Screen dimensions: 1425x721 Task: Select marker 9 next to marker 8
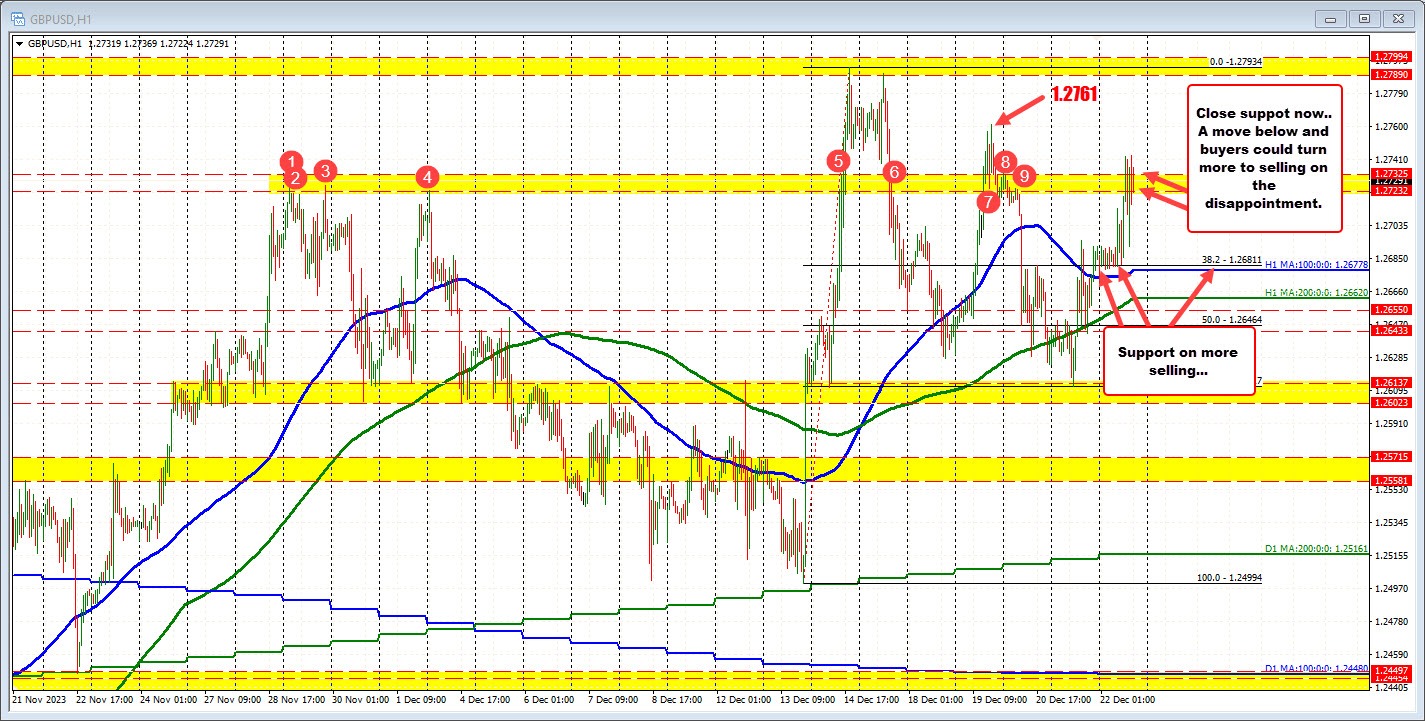pos(1022,176)
